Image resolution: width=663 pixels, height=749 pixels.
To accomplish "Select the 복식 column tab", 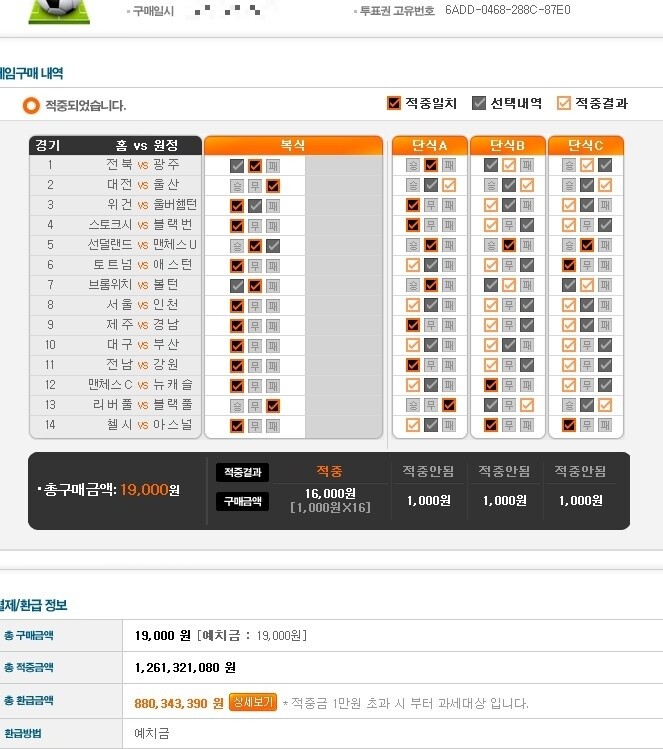I will click(x=293, y=145).
